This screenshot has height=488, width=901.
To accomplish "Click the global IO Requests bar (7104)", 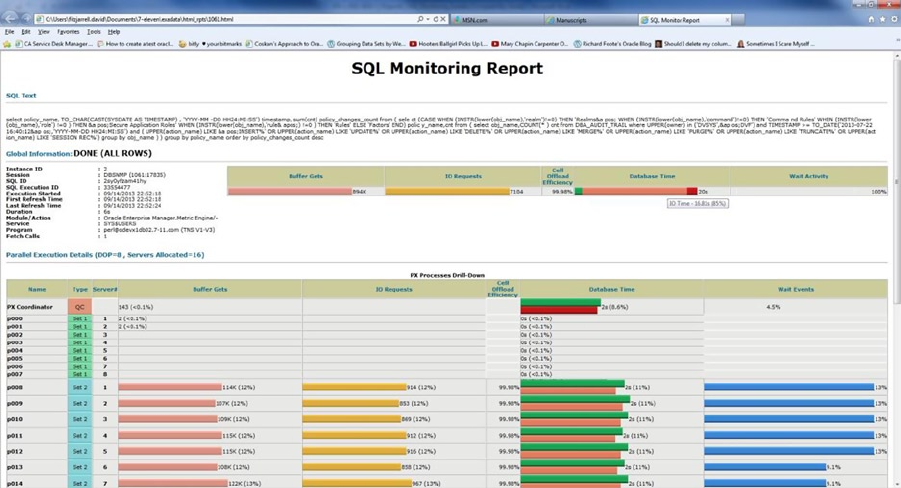I will 447,191.
